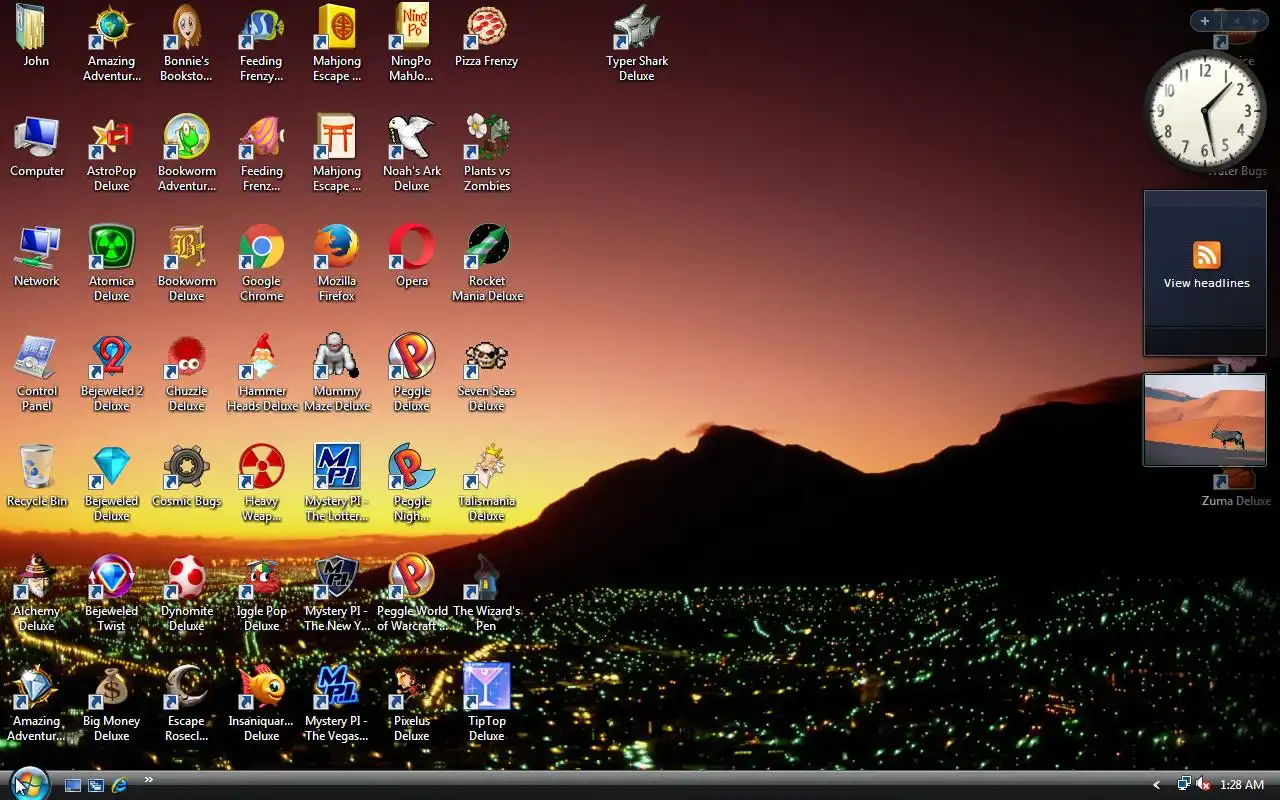Expand hidden Quick Launch items chevron
Screen dimensions: 1280x800
[148, 780]
